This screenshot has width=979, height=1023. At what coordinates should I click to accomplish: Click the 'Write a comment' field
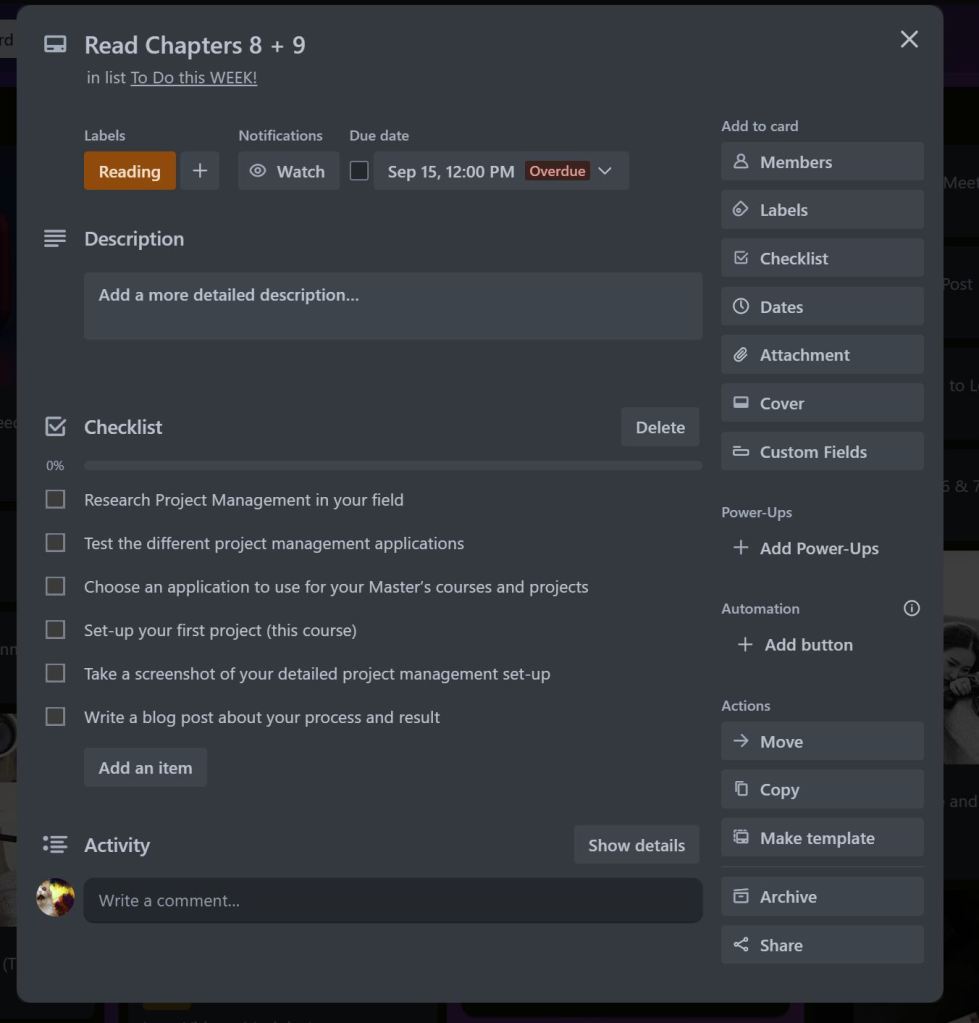coord(392,901)
